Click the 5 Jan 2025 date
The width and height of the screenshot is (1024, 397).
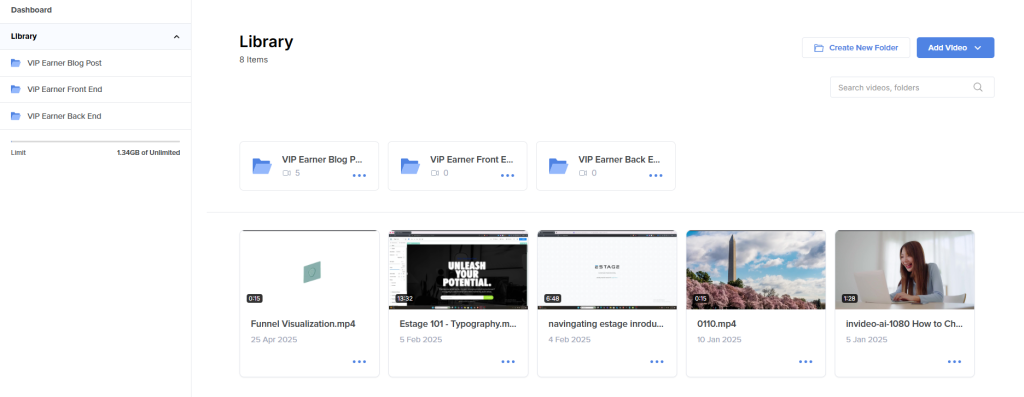point(867,340)
